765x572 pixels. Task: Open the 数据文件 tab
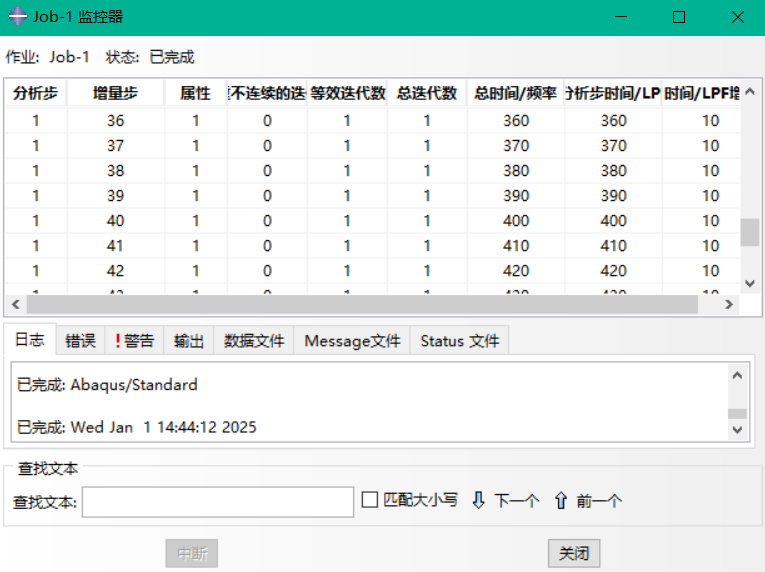pos(254,341)
